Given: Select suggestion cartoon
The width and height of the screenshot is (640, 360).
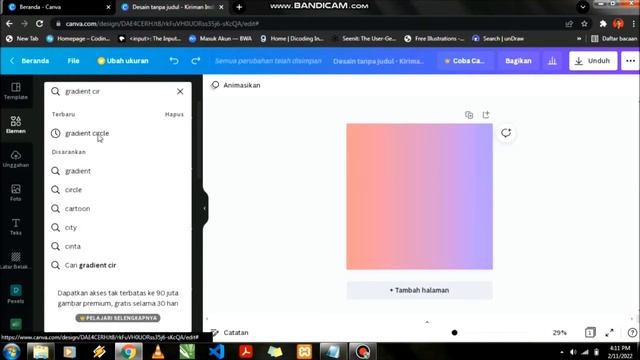Looking at the screenshot, I should click(118, 209).
